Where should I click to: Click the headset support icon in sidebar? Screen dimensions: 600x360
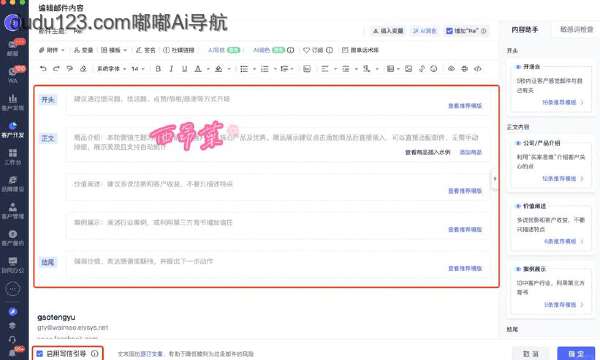pyautogui.click(x=12, y=339)
